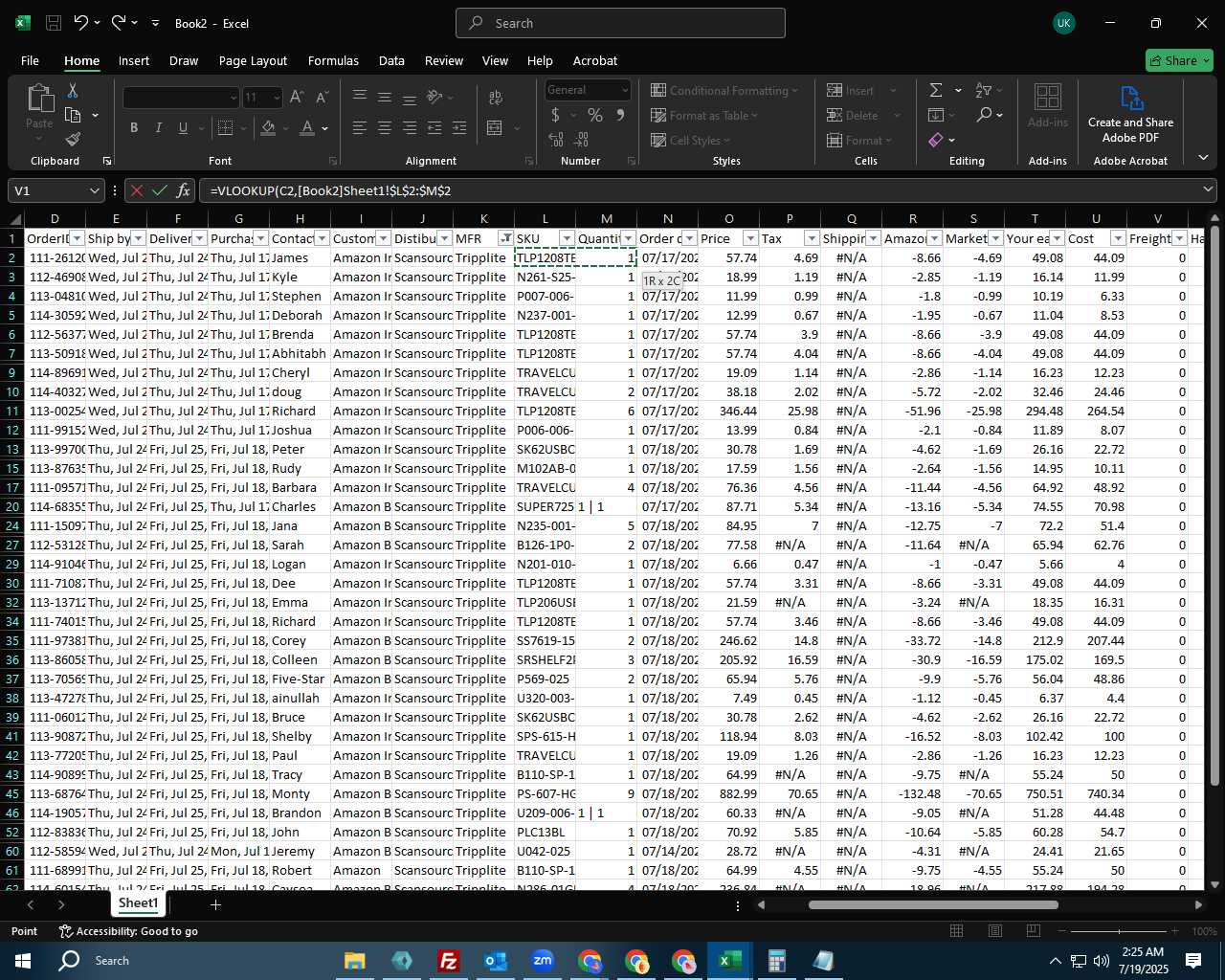Click the Insert Function fx icon
Viewport: 1225px width, 980px height.
(x=184, y=190)
